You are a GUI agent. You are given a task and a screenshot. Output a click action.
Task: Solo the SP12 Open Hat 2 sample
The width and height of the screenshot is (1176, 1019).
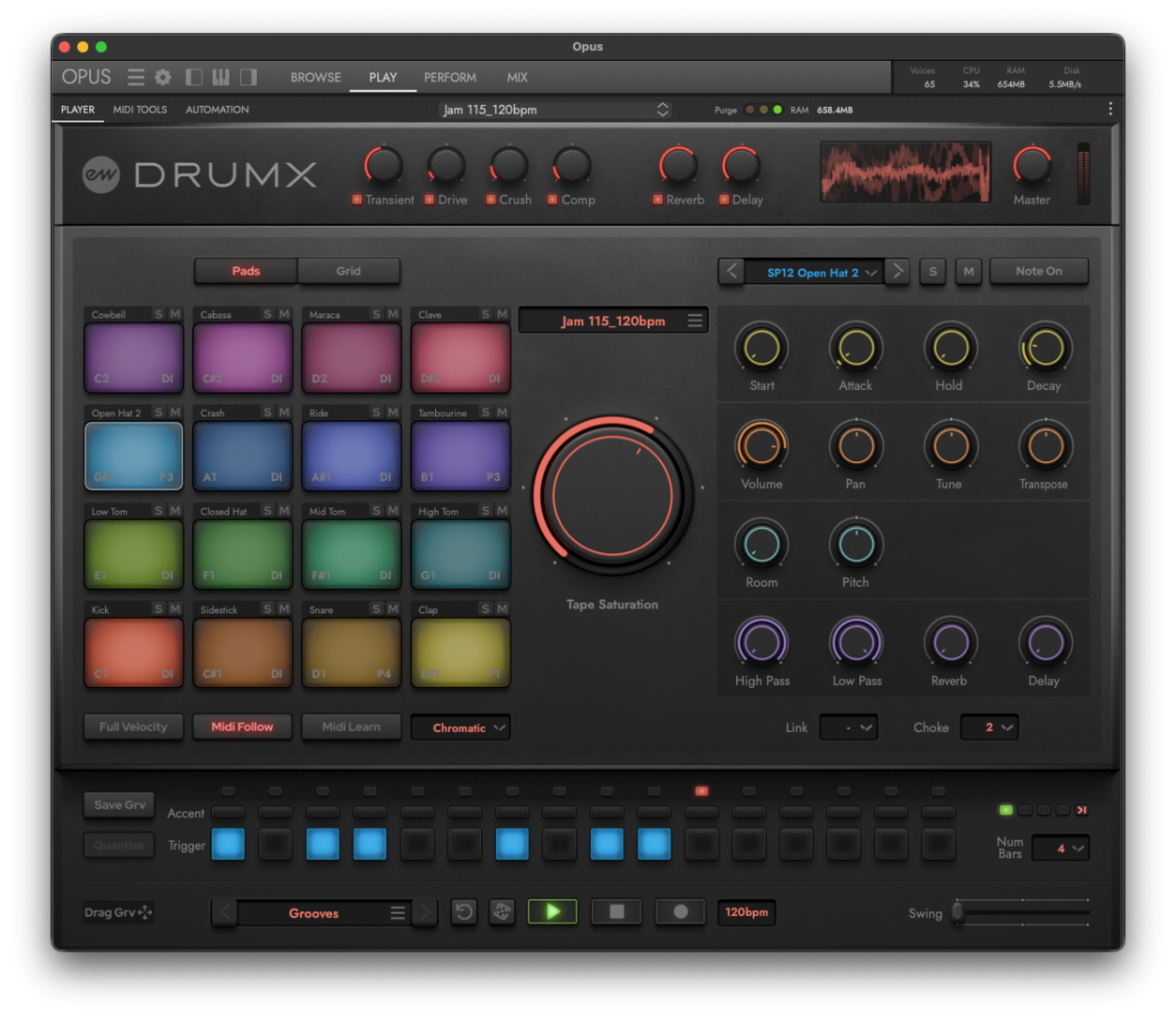click(x=932, y=271)
